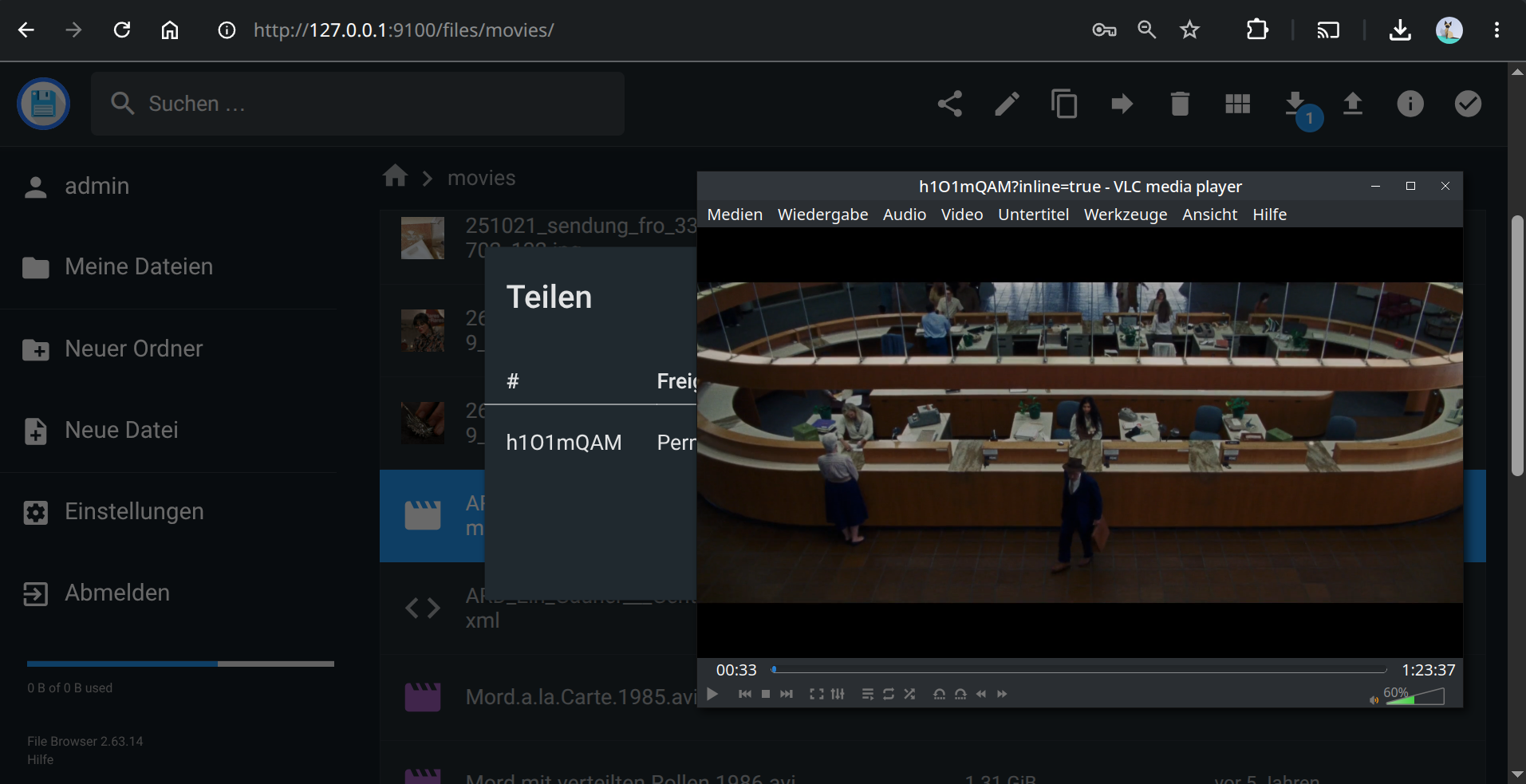Viewport: 1526px width, 784px height.
Task: Click the VLC elapsed time 00:33
Action: click(x=735, y=670)
